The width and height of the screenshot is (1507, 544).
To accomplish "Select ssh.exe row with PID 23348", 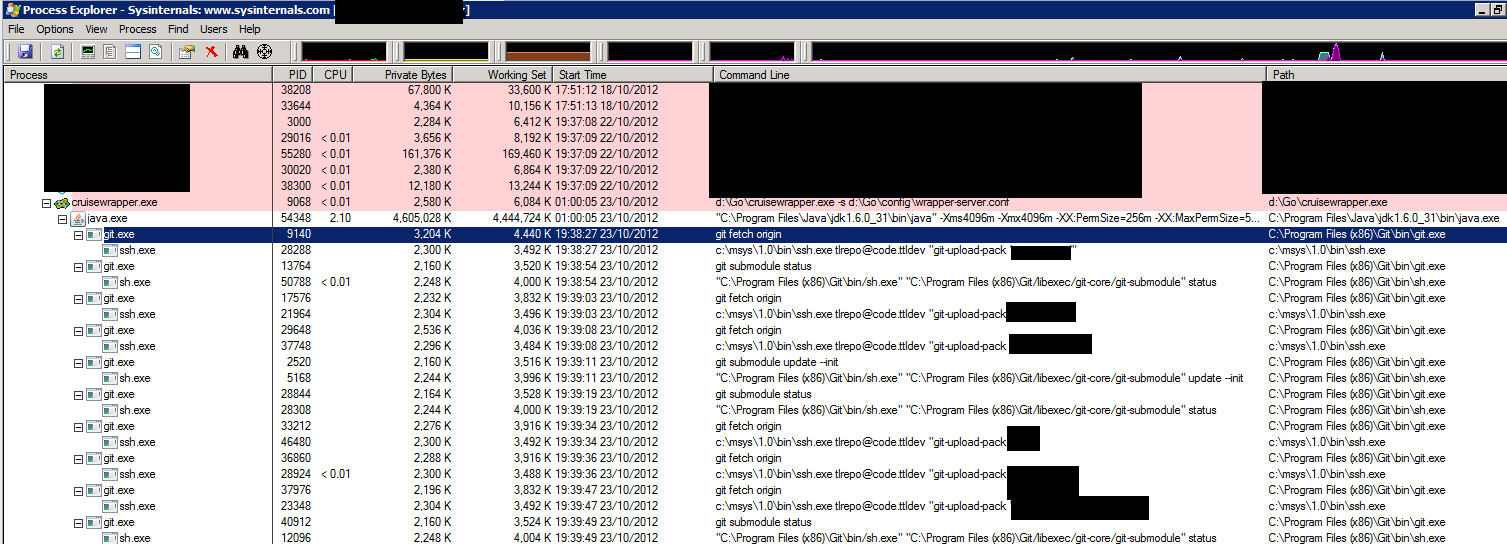I will pyautogui.click(x=755, y=506).
